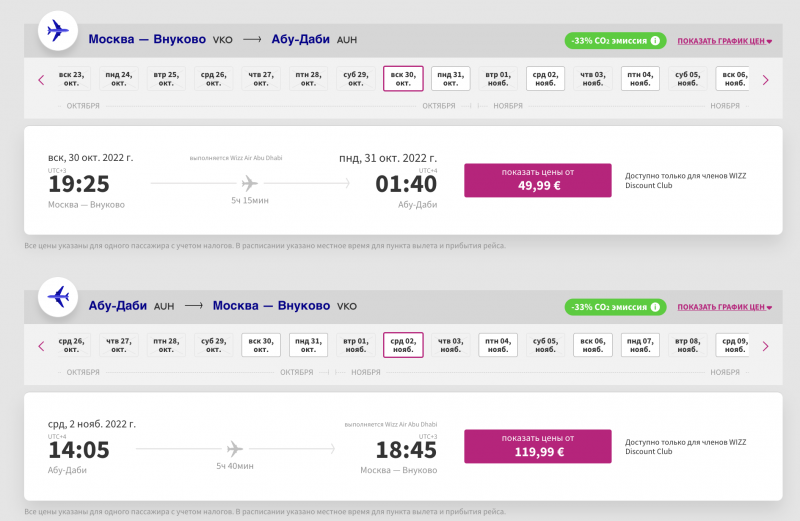Go to next dates in outbound date strip

click(x=765, y=80)
